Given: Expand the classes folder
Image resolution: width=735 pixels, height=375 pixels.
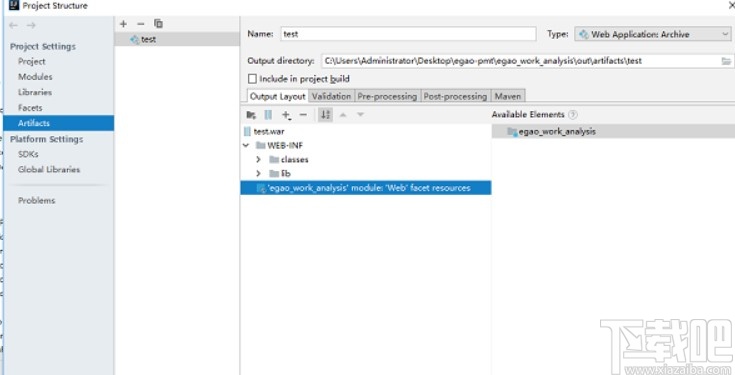Looking at the screenshot, I should (x=258, y=160).
